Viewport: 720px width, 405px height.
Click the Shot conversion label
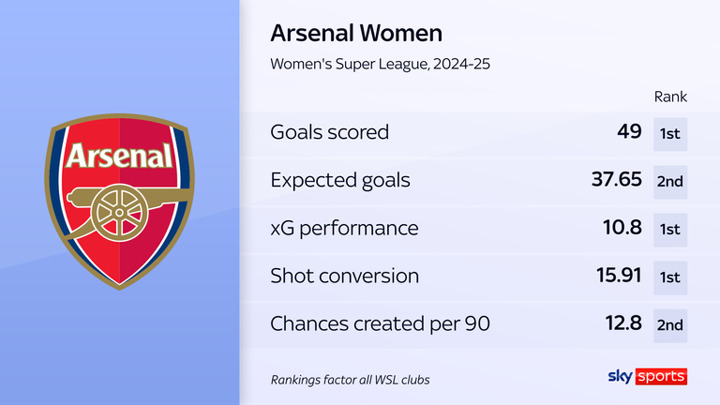(345, 276)
